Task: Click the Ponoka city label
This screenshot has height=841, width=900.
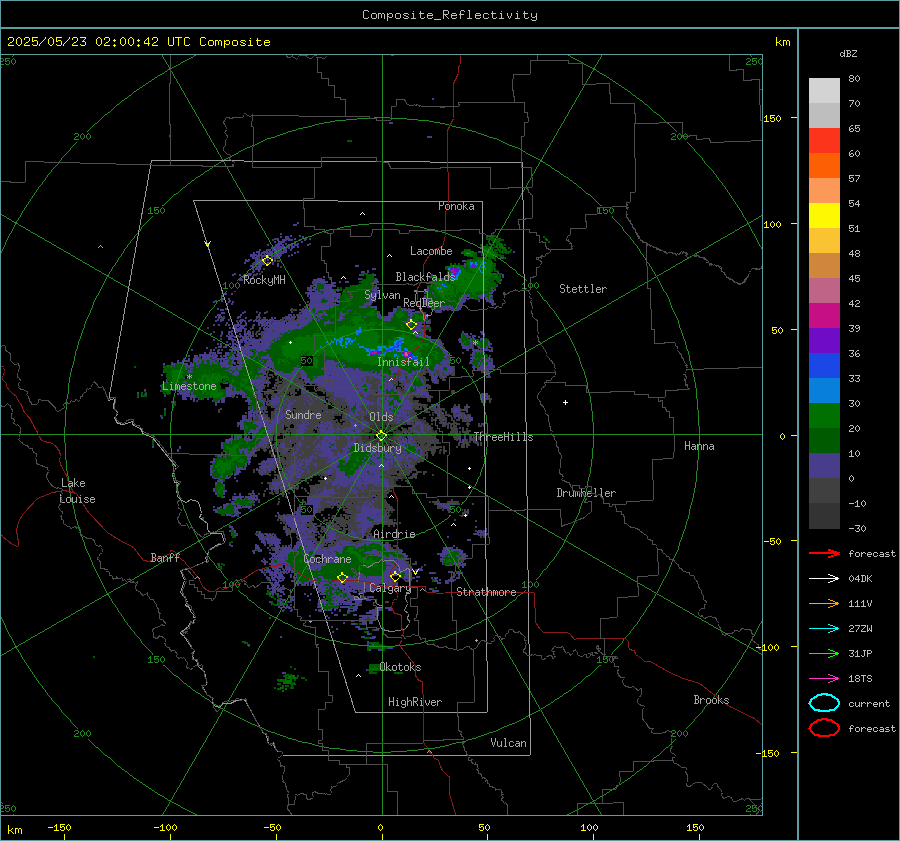Action: (x=456, y=206)
